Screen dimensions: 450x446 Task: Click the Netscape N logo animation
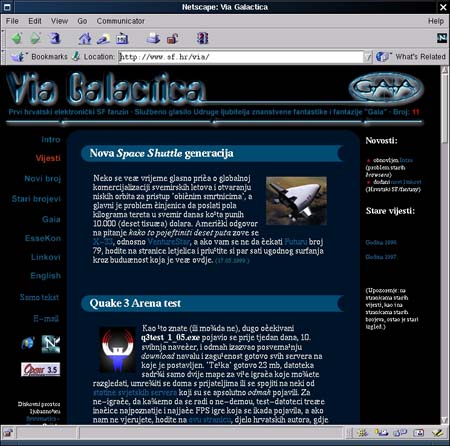point(442,38)
